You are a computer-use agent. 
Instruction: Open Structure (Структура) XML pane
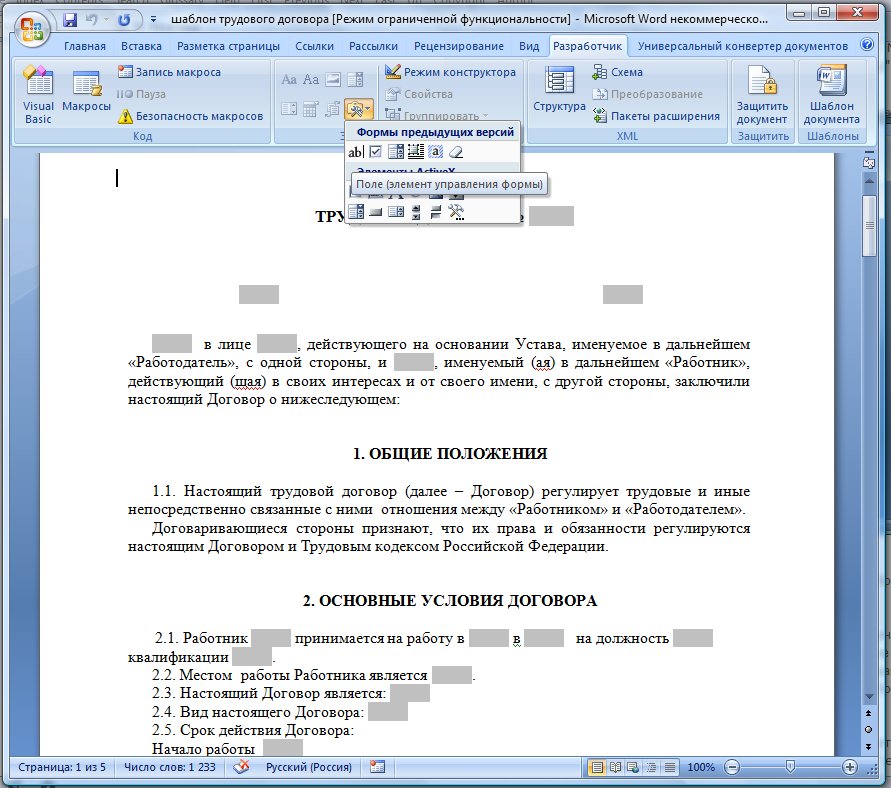[559, 88]
